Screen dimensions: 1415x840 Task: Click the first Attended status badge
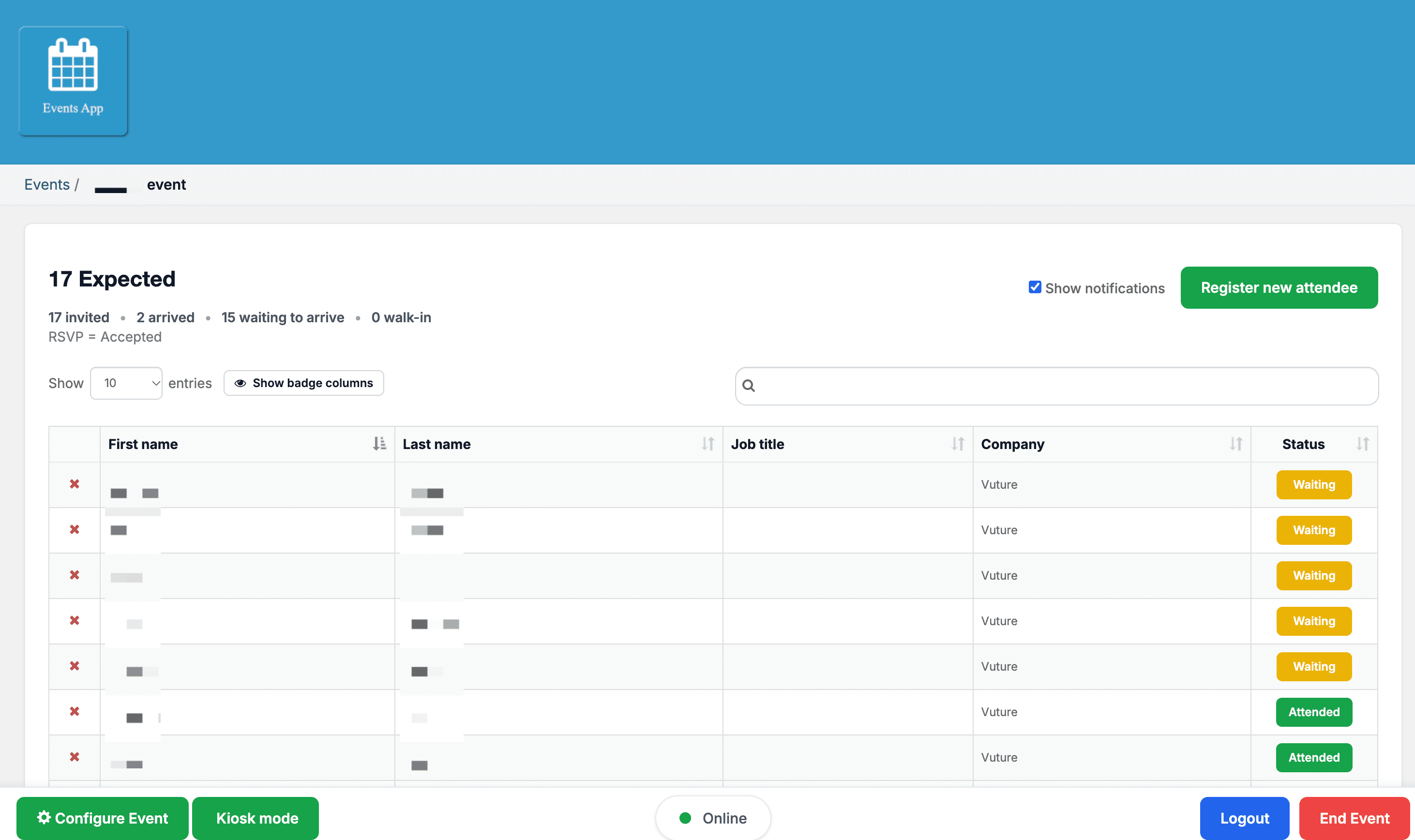pyautogui.click(x=1314, y=712)
